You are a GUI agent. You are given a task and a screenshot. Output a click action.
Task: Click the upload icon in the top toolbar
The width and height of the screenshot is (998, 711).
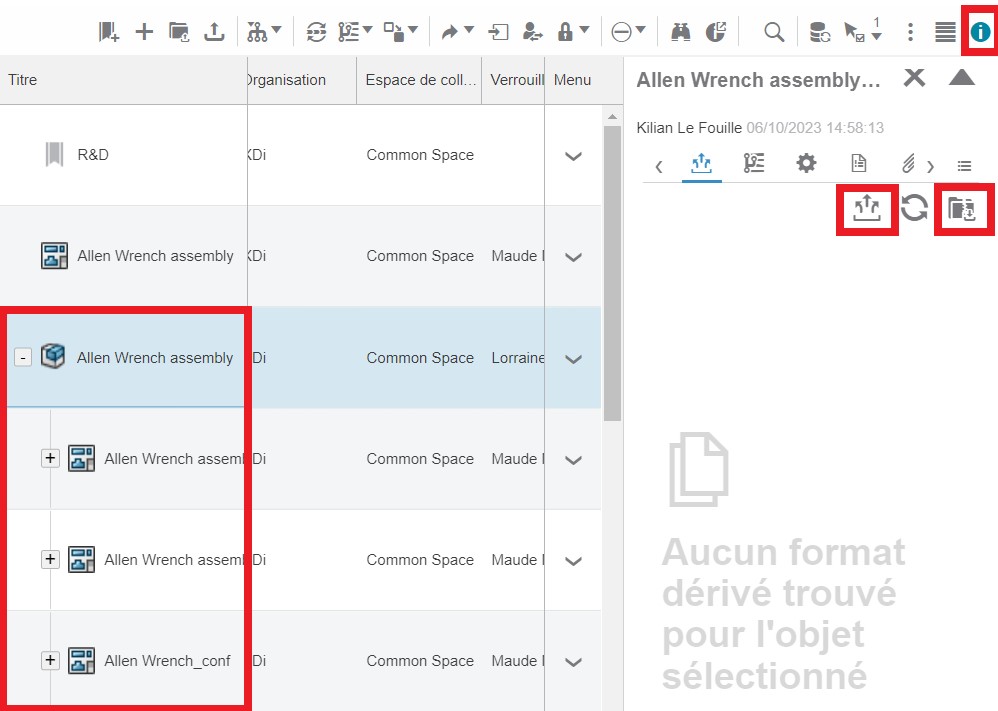214,32
